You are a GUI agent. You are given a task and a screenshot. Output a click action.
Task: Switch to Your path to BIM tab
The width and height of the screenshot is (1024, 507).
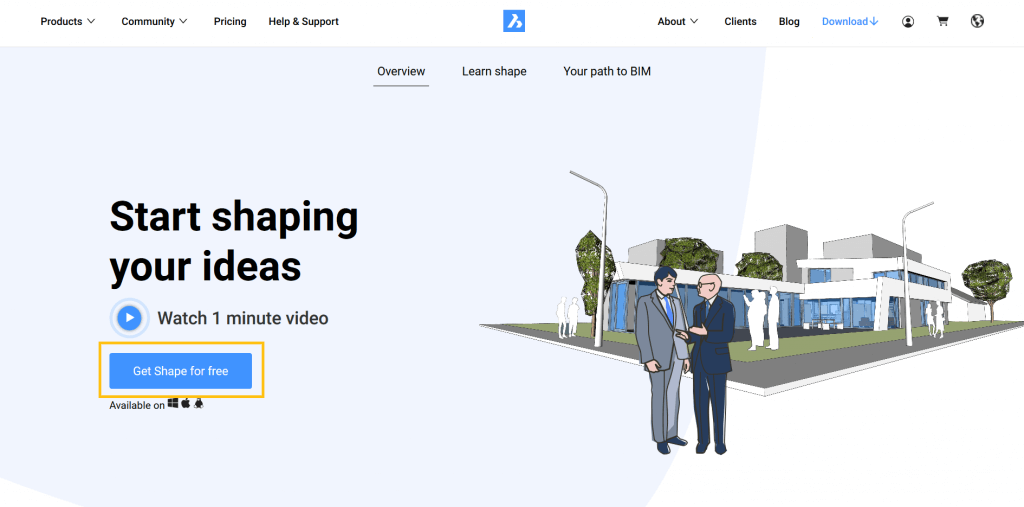tap(607, 71)
